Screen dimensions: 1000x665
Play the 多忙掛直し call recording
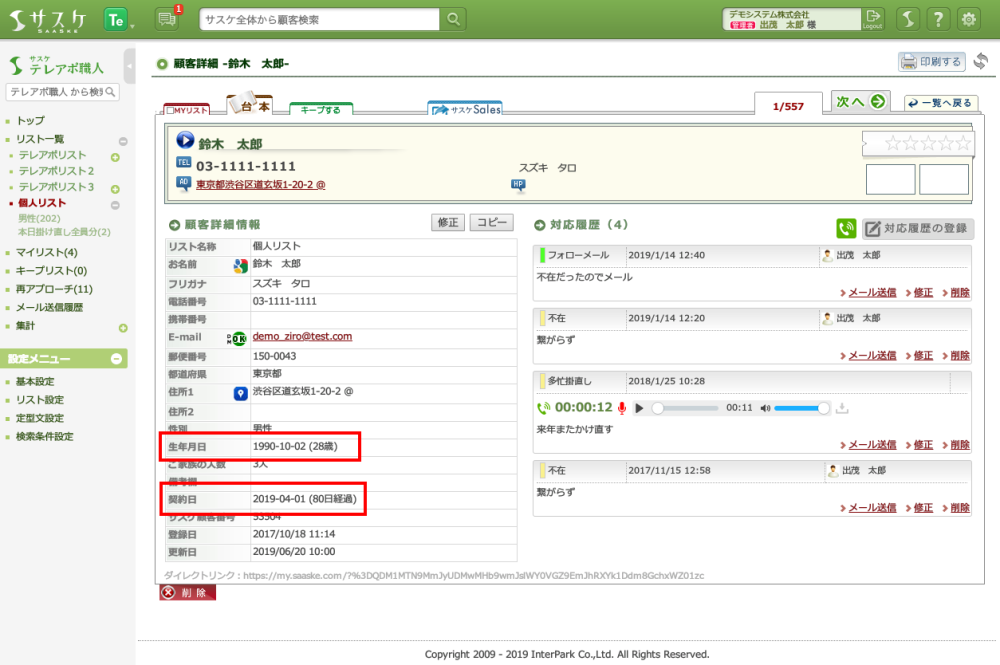coord(640,408)
